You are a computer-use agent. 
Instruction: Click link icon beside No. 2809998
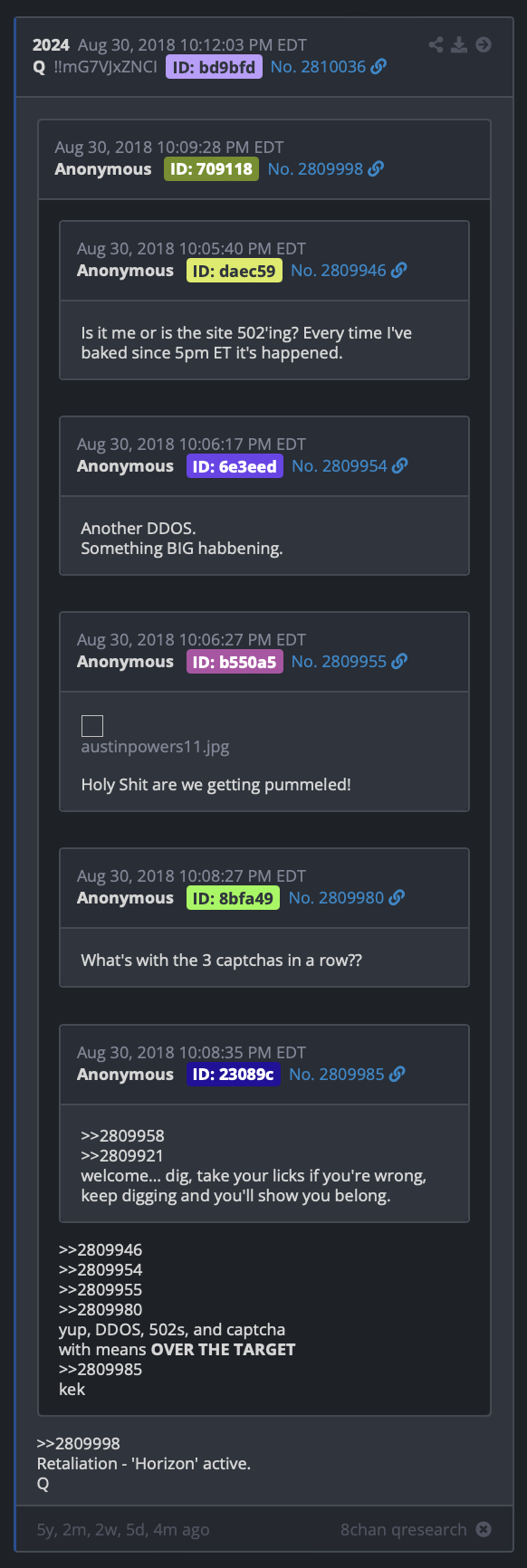376,168
